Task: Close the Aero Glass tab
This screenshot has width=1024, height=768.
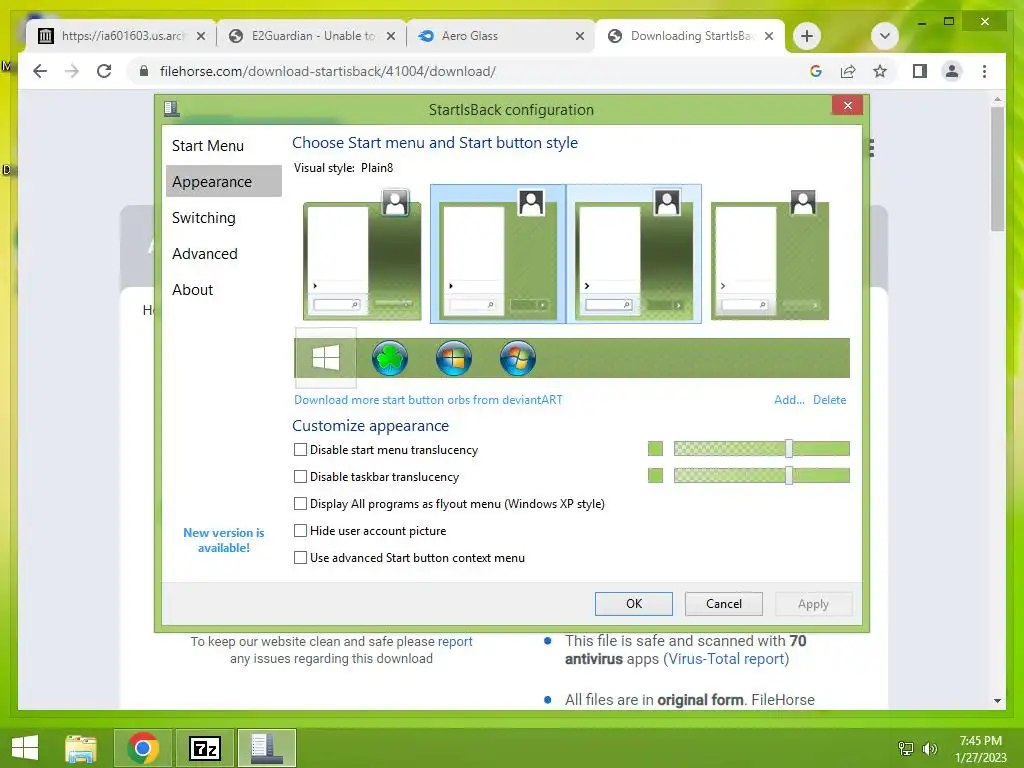Action: (x=579, y=36)
